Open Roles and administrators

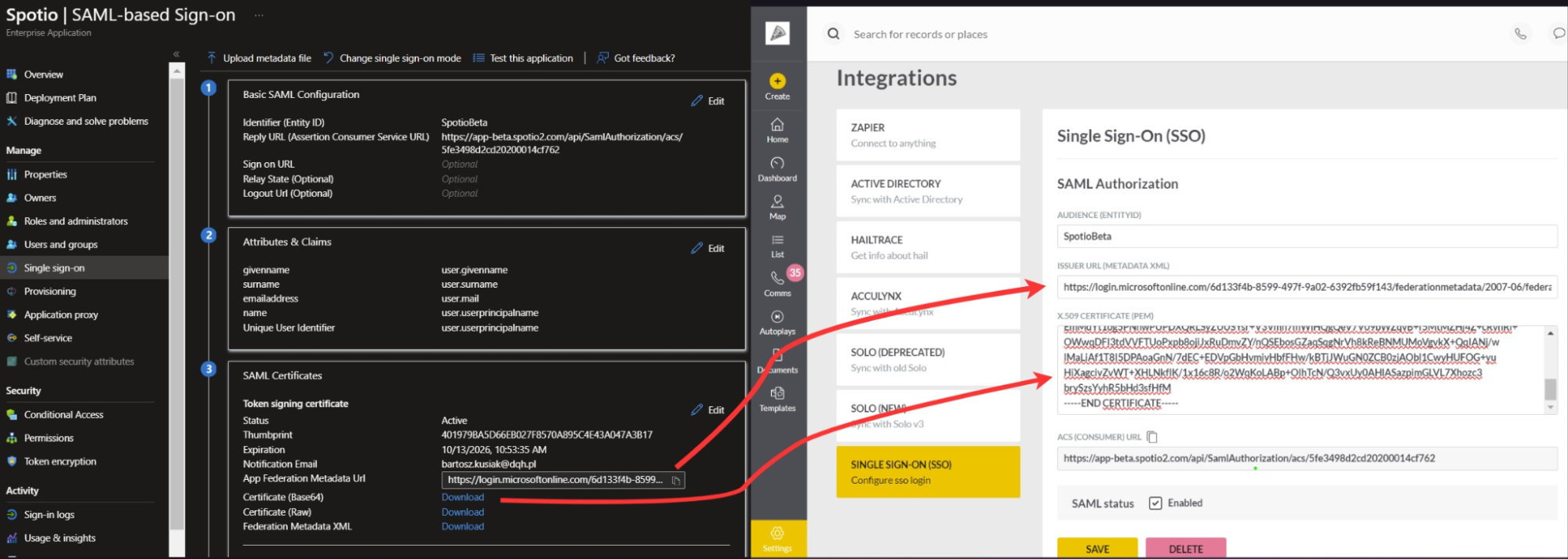pyautogui.click(x=75, y=222)
